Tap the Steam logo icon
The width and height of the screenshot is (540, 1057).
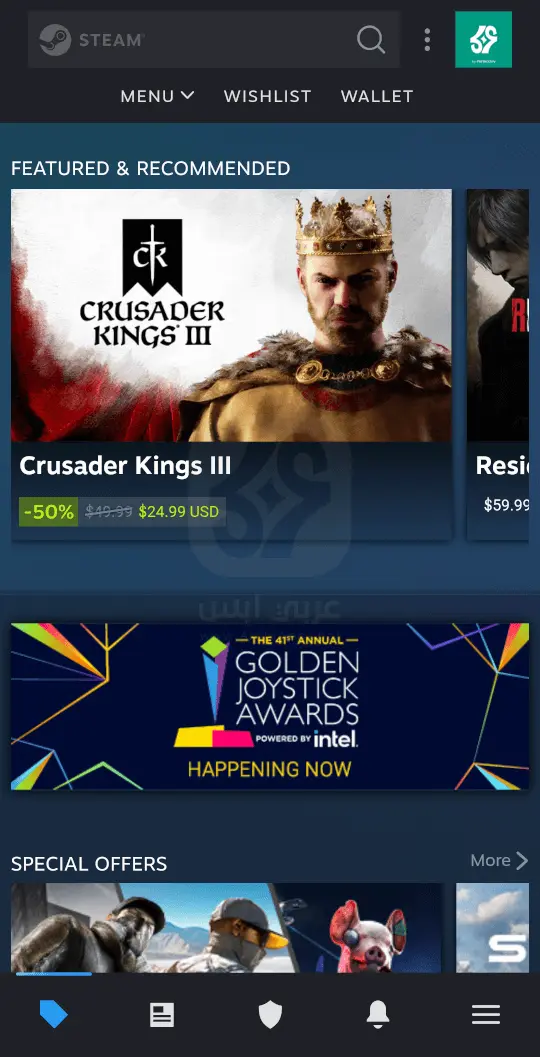pos(55,40)
